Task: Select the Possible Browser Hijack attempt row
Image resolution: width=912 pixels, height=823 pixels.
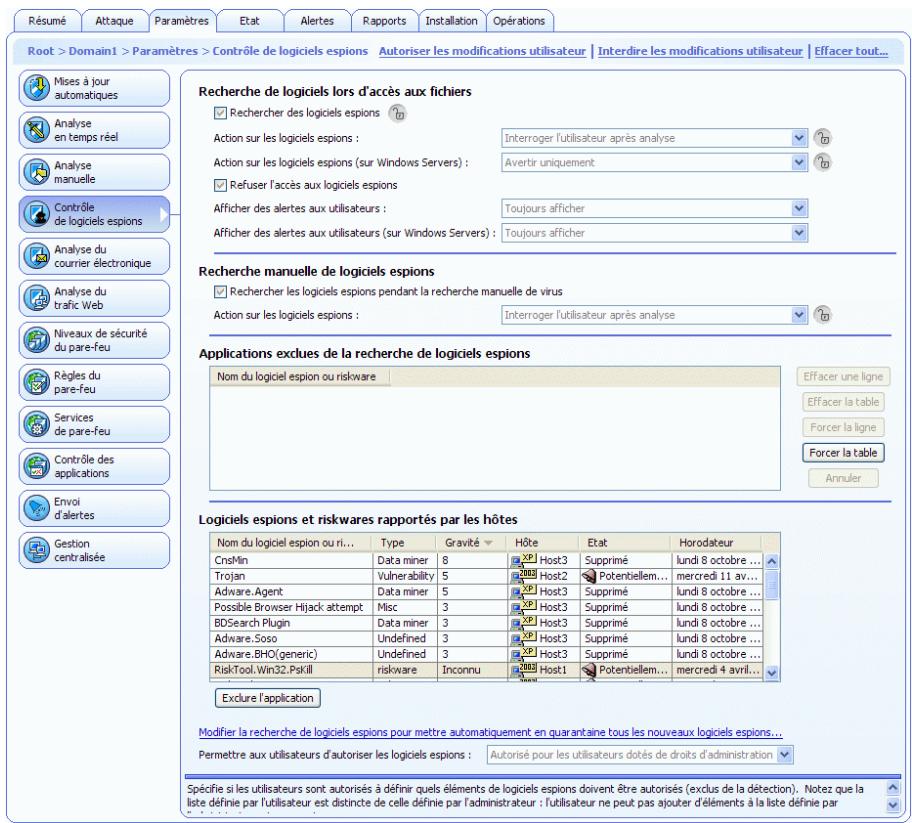Action: point(486,607)
